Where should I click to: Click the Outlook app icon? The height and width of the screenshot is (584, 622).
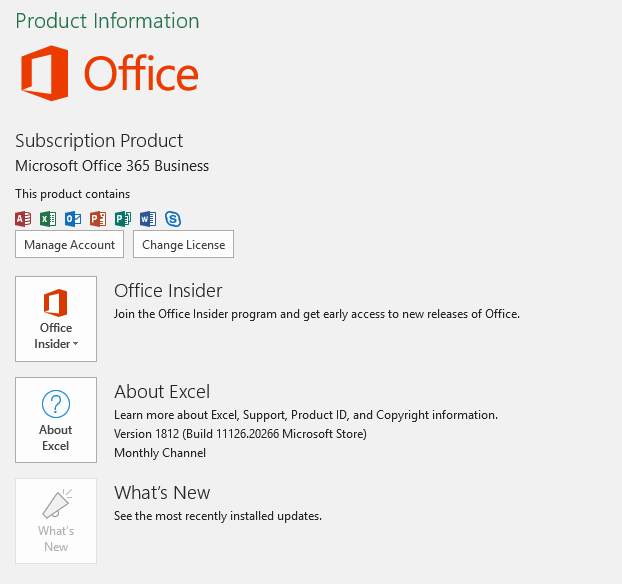[73, 219]
